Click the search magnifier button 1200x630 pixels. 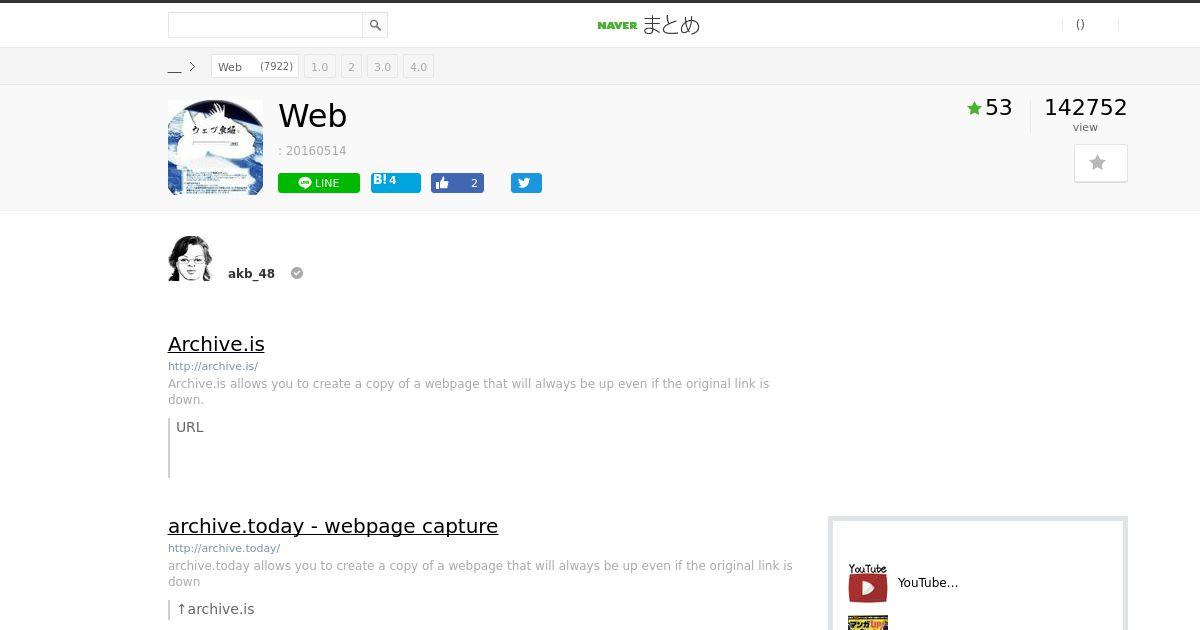coord(375,25)
